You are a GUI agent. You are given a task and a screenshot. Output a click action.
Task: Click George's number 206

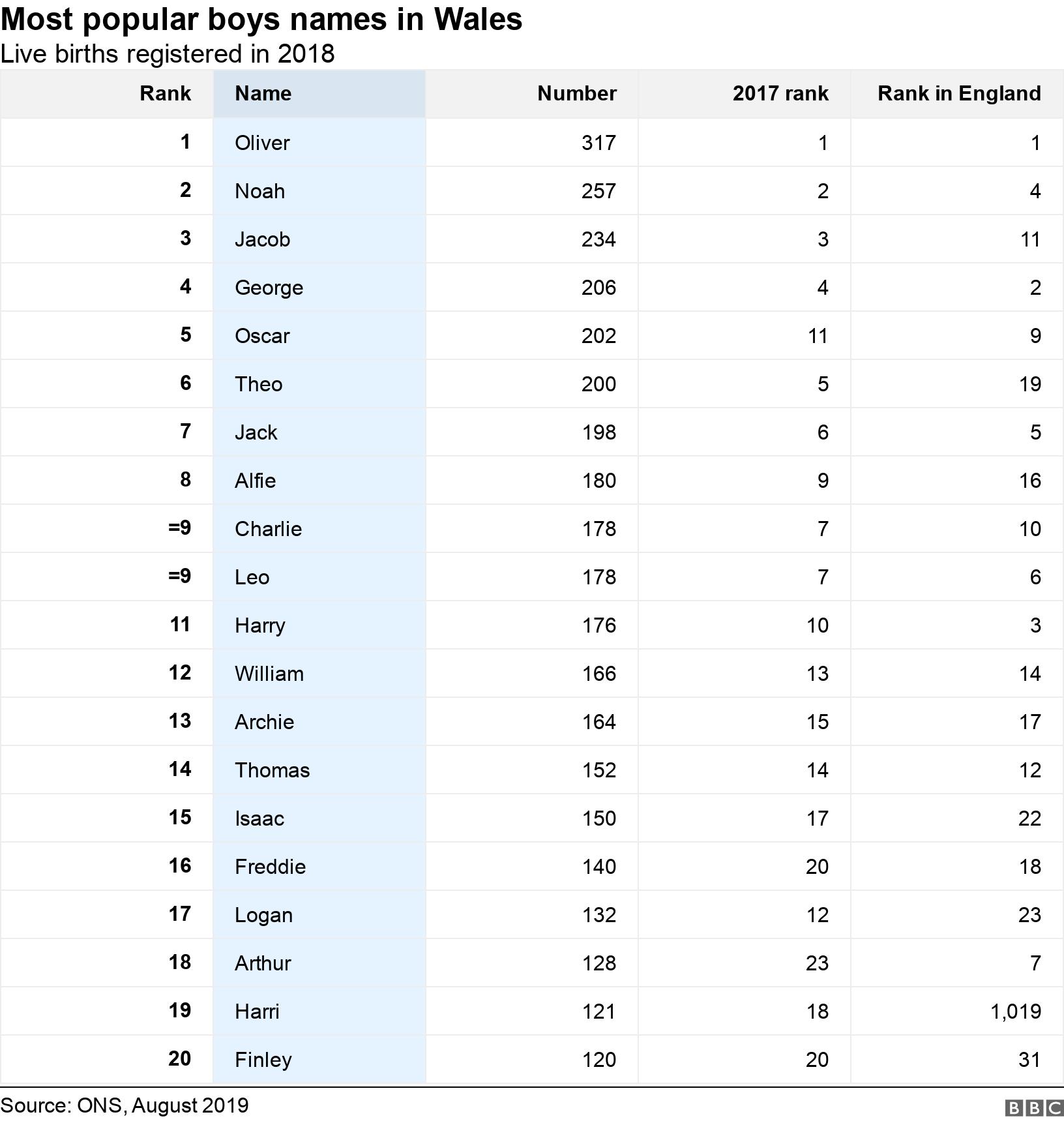598,287
